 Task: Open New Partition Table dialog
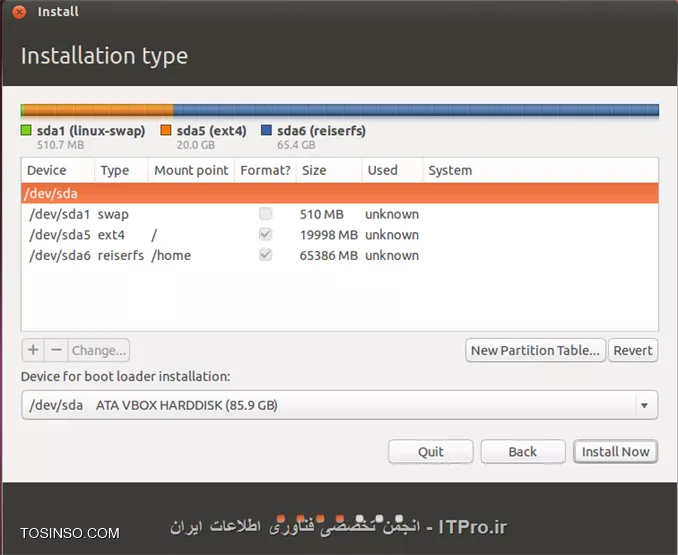coord(535,350)
